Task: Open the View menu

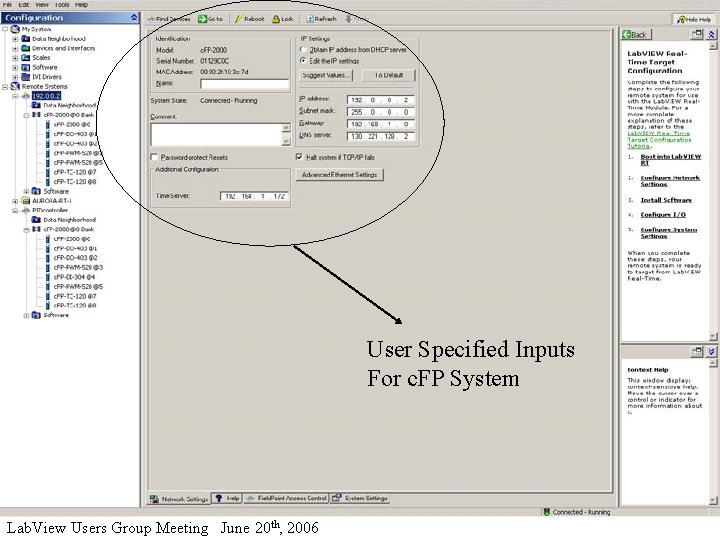Action: coord(42,5)
